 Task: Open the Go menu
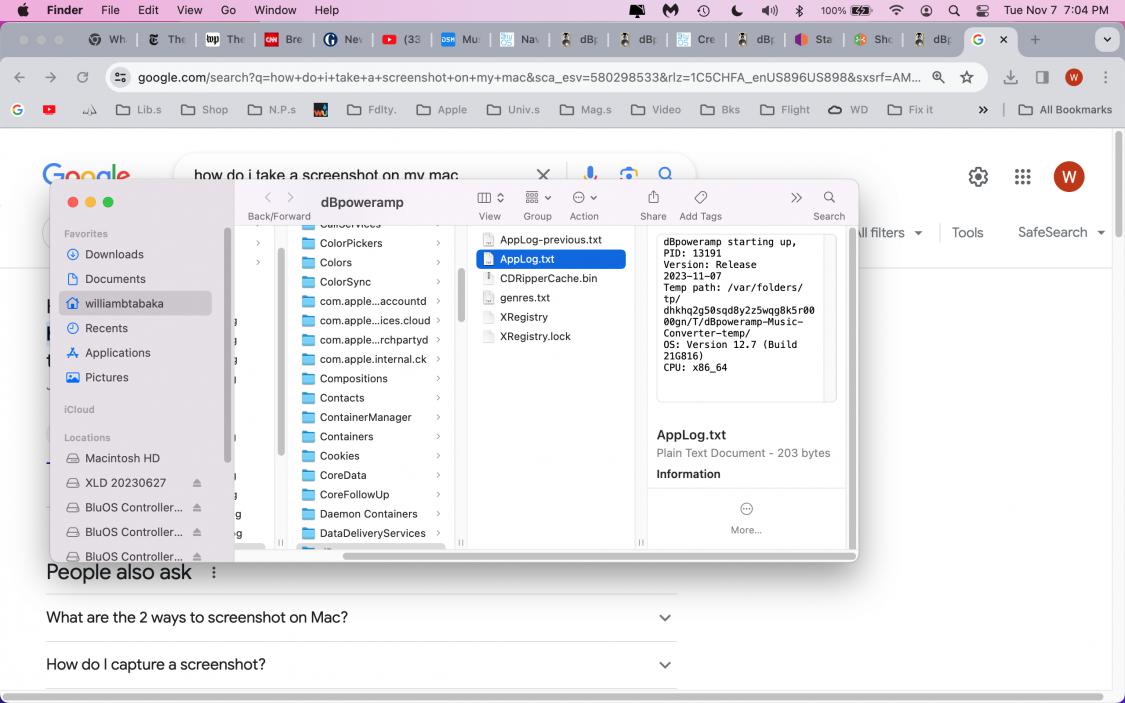pyautogui.click(x=228, y=10)
